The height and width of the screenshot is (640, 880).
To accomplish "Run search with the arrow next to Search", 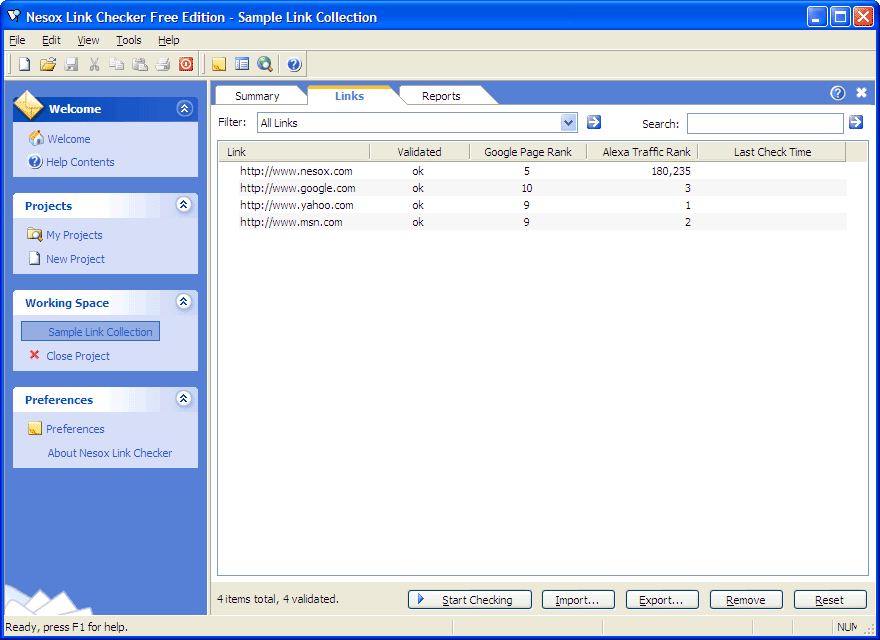I will pos(856,122).
